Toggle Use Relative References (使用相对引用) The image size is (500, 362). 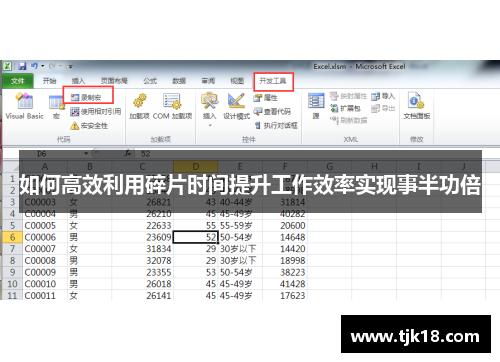coord(95,111)
